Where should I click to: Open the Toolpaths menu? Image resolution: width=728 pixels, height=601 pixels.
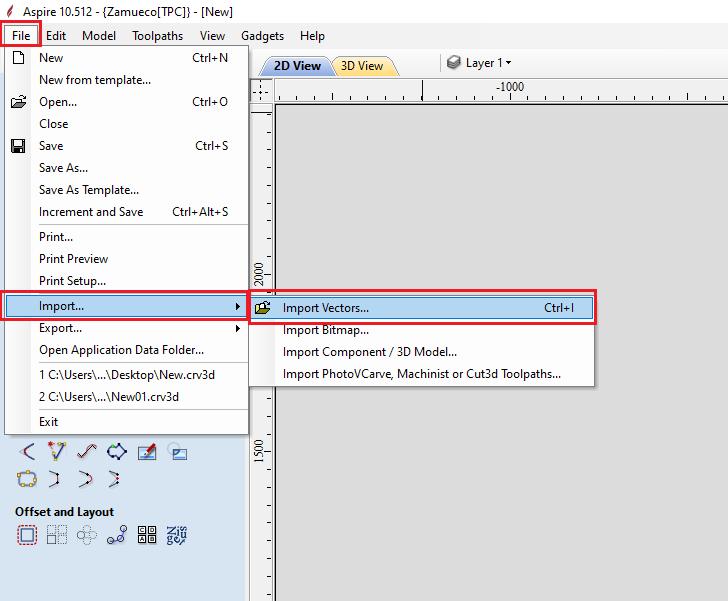[x=157, y=36]
